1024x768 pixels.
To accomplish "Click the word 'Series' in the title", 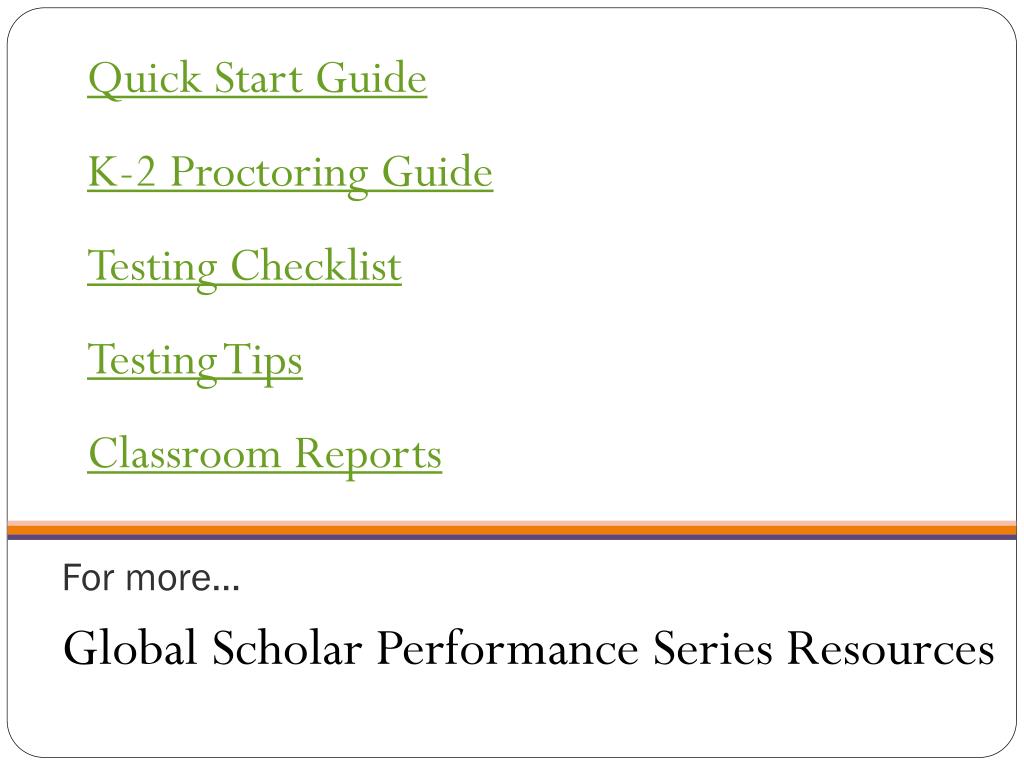I will click(x=713, y=648).
